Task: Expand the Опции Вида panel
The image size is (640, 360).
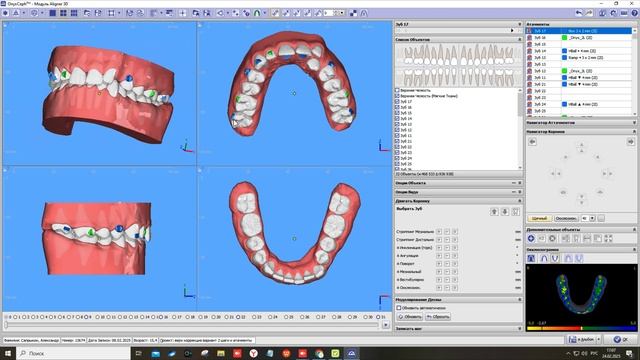Action: [520, 192]
